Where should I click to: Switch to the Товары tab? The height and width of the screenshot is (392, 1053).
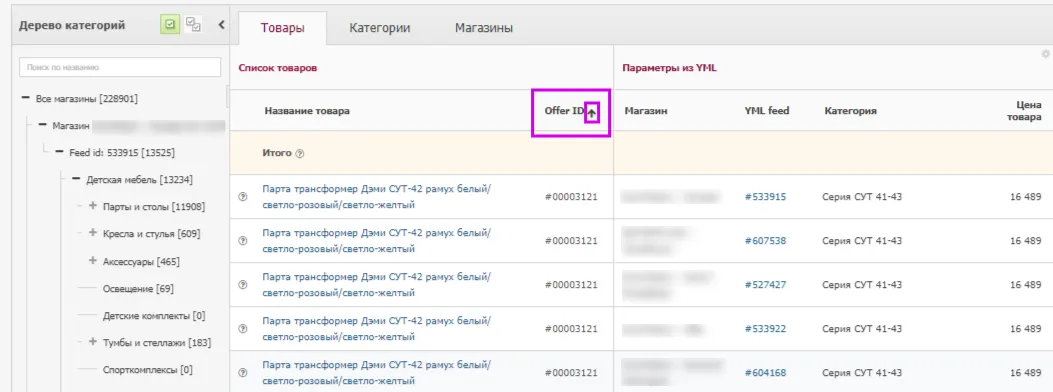coord(283,28)
